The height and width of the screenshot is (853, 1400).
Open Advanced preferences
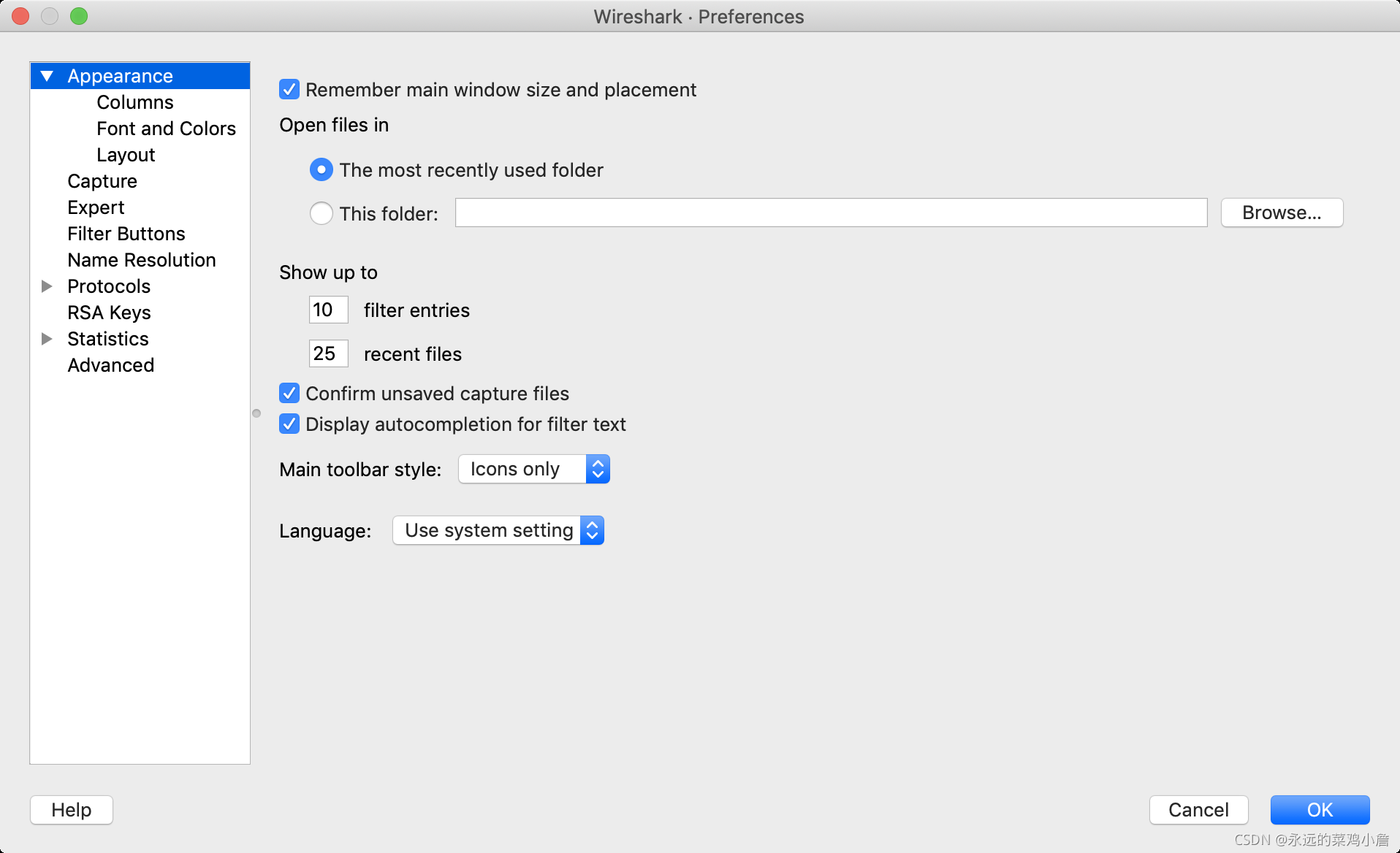[111, 365]
